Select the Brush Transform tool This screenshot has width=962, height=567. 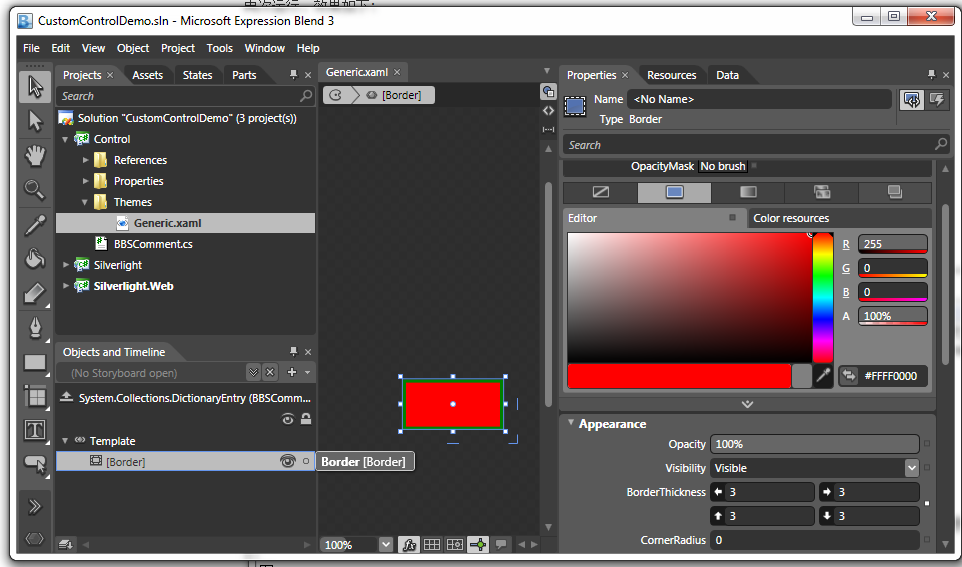point(35,293)
